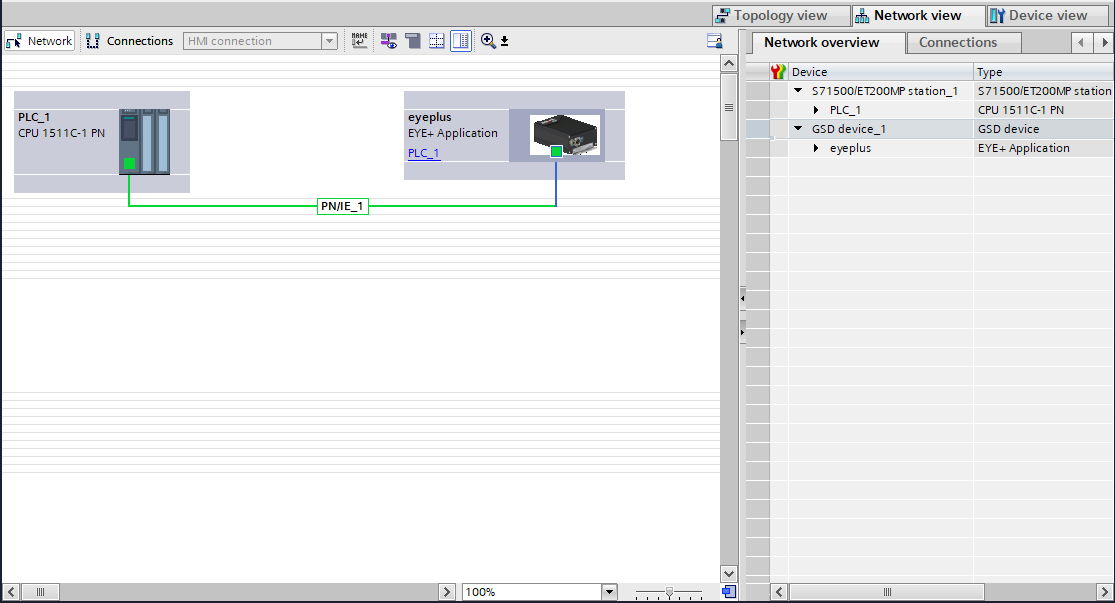
Task: Open the 100% zoom level dropdown
Action: [609, 592]
